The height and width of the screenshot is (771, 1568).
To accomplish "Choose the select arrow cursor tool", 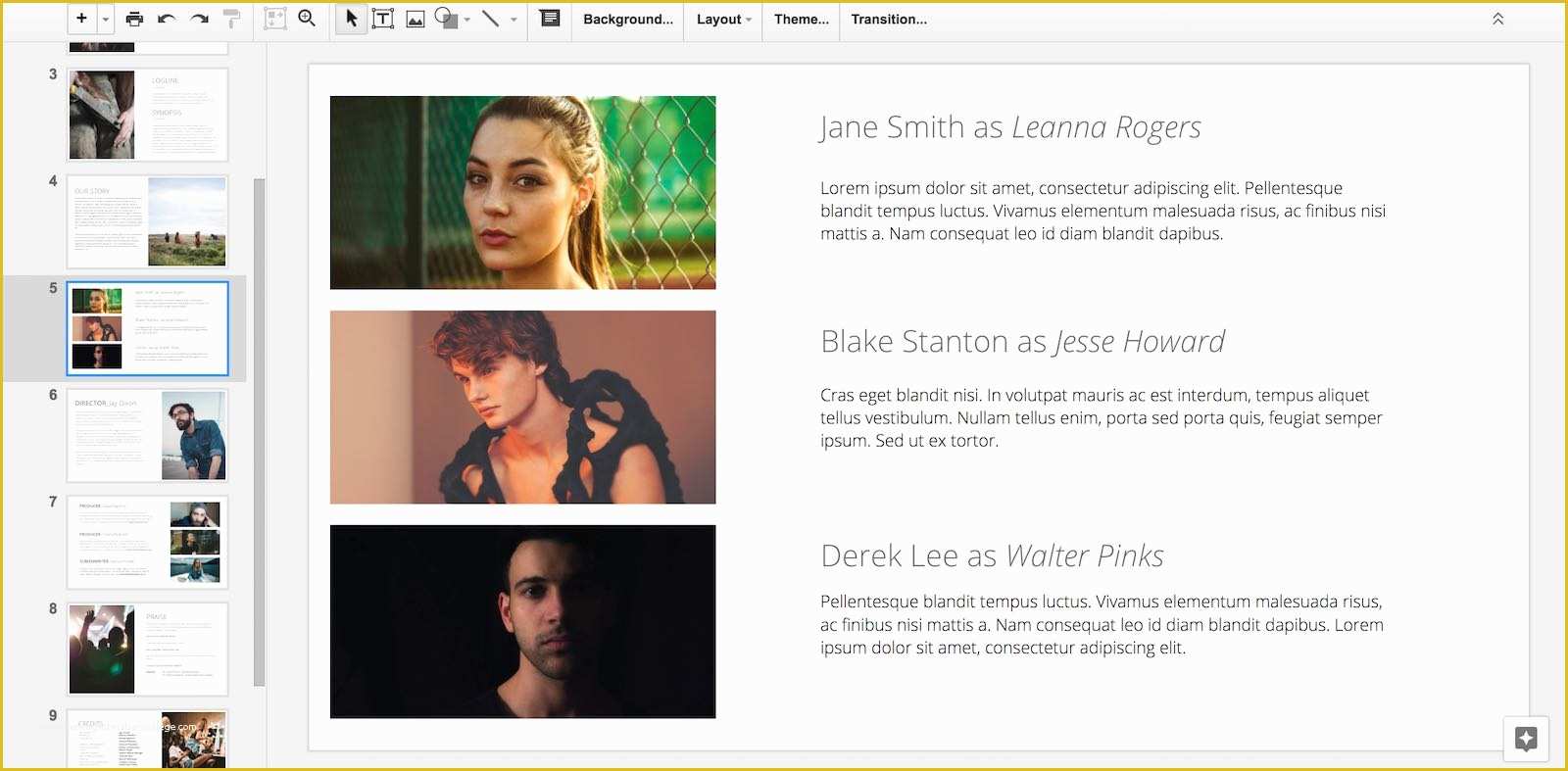I will [352, 19].
